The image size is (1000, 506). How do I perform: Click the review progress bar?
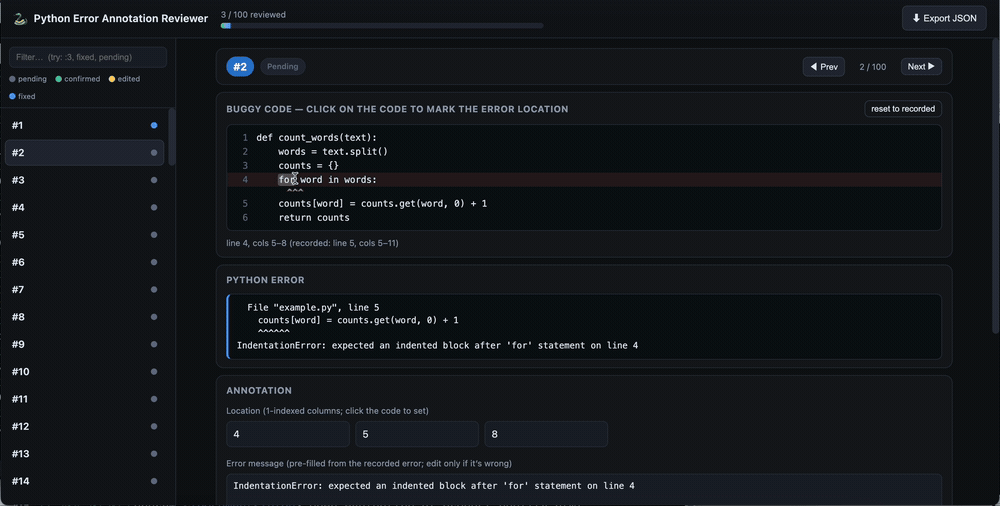click(x=382, y=26)
